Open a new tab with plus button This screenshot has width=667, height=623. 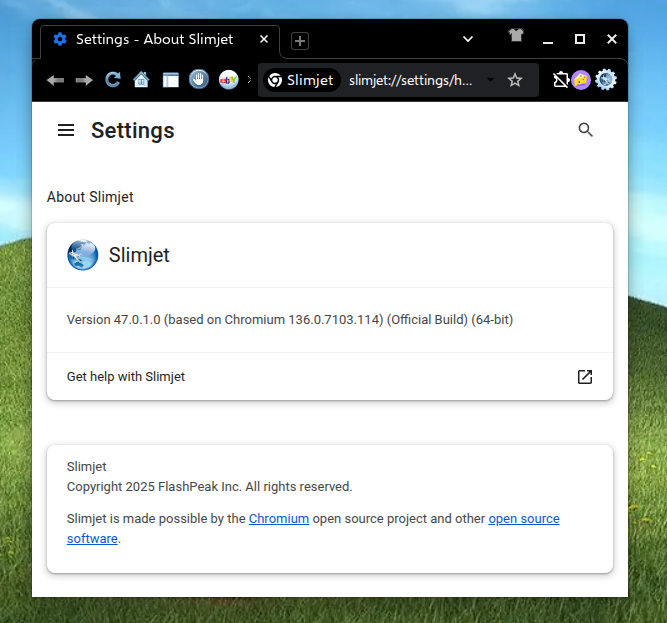point(300,41)
